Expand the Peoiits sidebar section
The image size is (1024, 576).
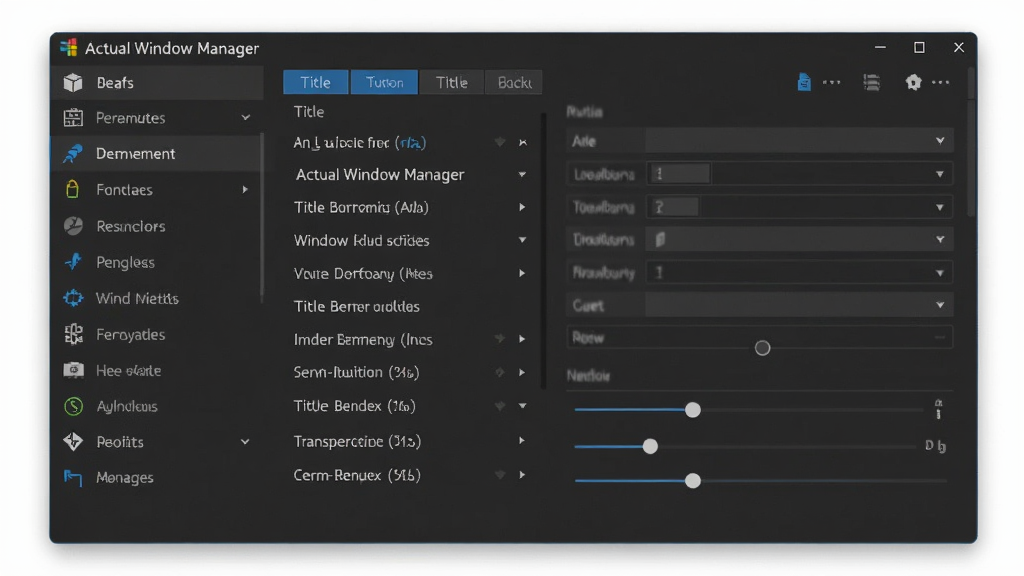[x=245, y=441]
